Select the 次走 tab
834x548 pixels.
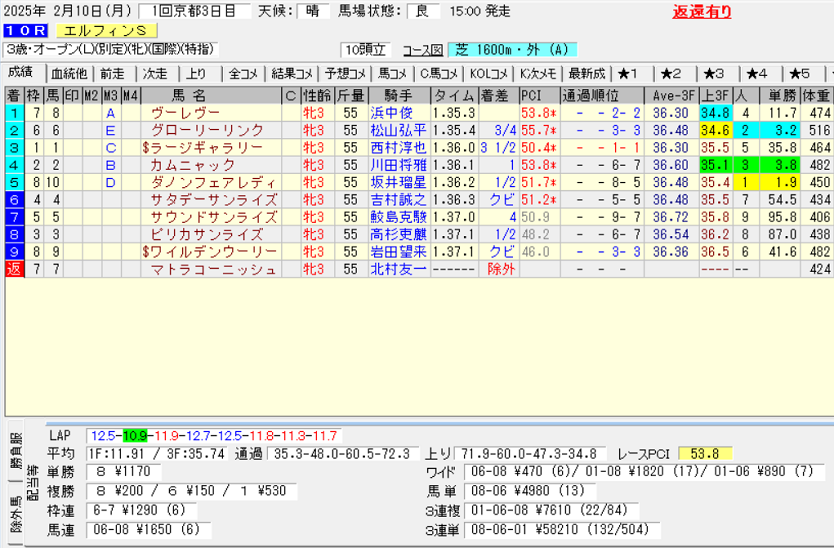155,73
